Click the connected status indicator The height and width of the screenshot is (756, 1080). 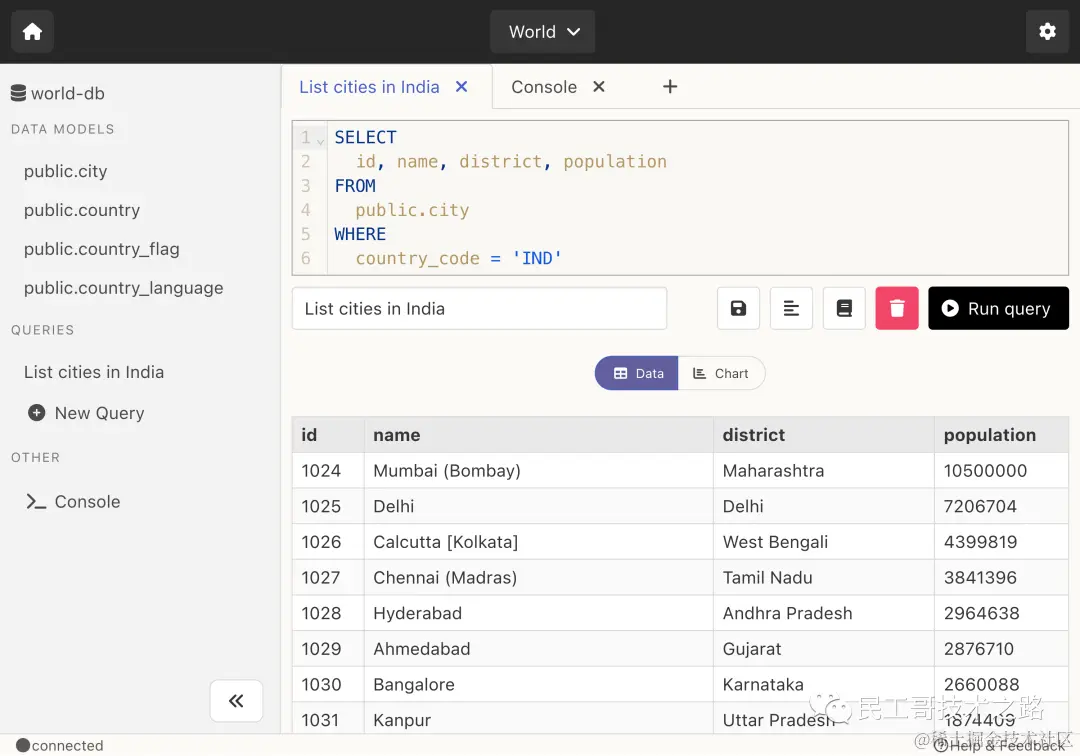60,746
